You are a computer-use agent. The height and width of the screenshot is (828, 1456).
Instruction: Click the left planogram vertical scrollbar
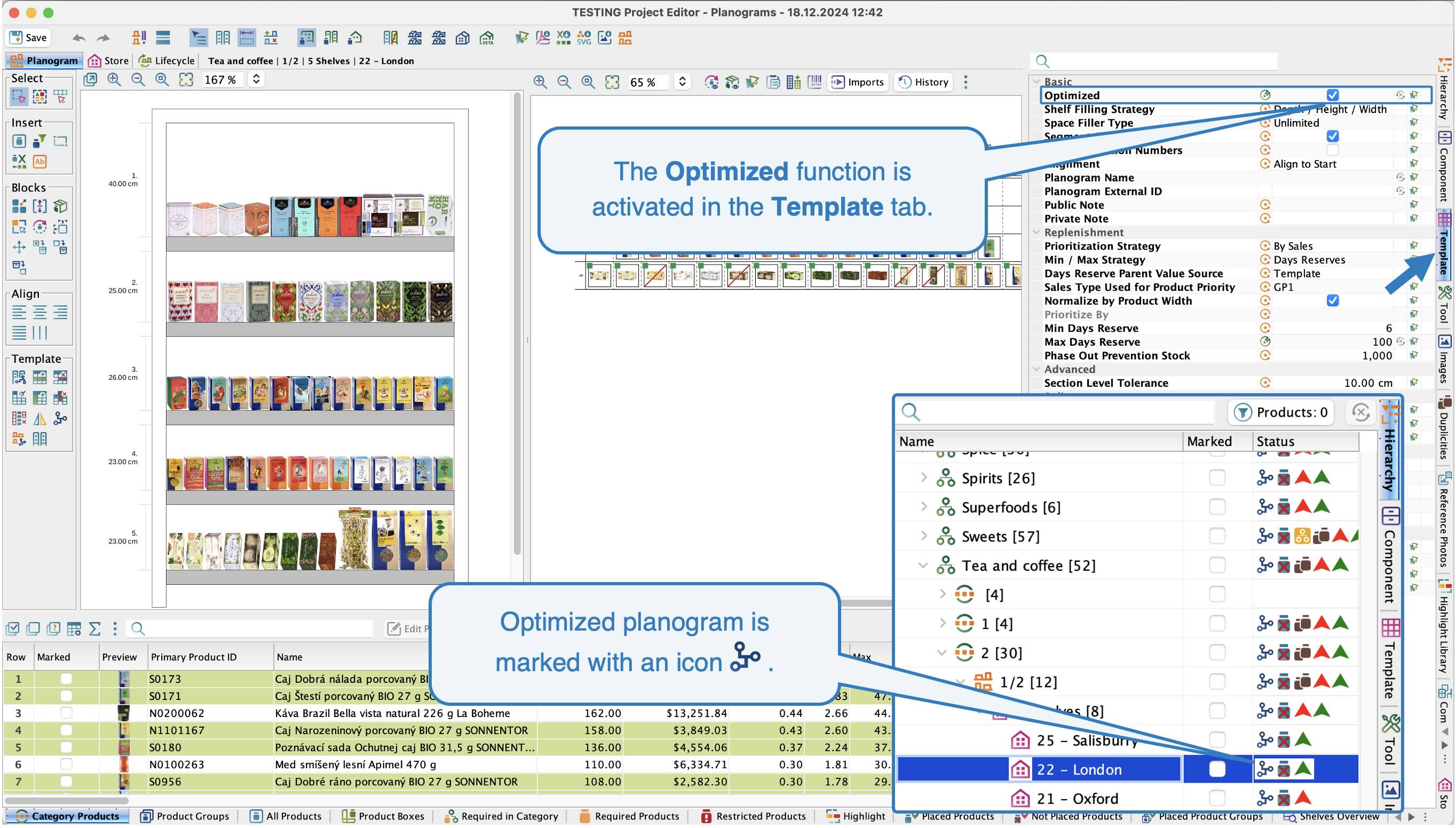(x=517, y=324)
